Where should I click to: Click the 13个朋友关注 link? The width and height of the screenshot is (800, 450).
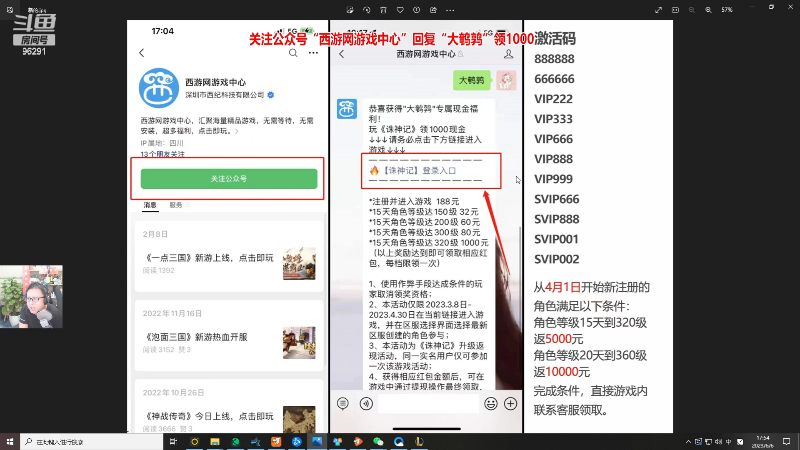pos(163,154)
